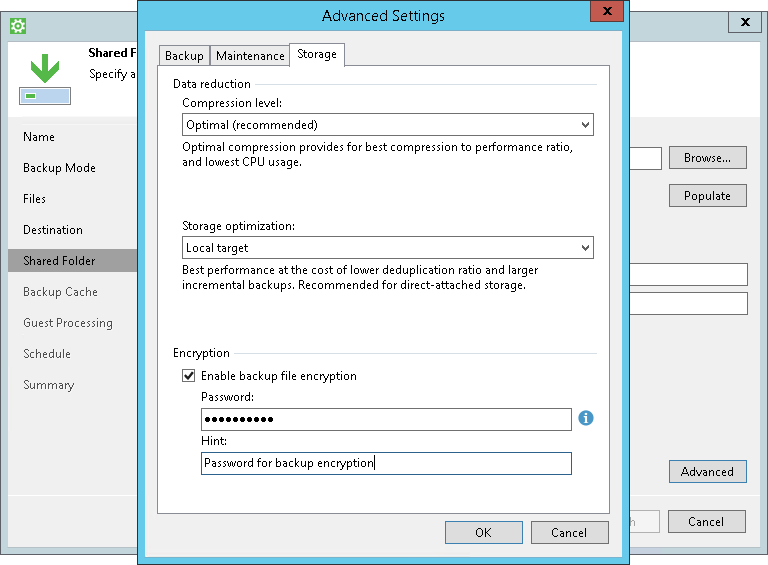Viewport: 768px width, 565px height.
Task: Click Cancel in the wizard window
Action: coord(706,521)
